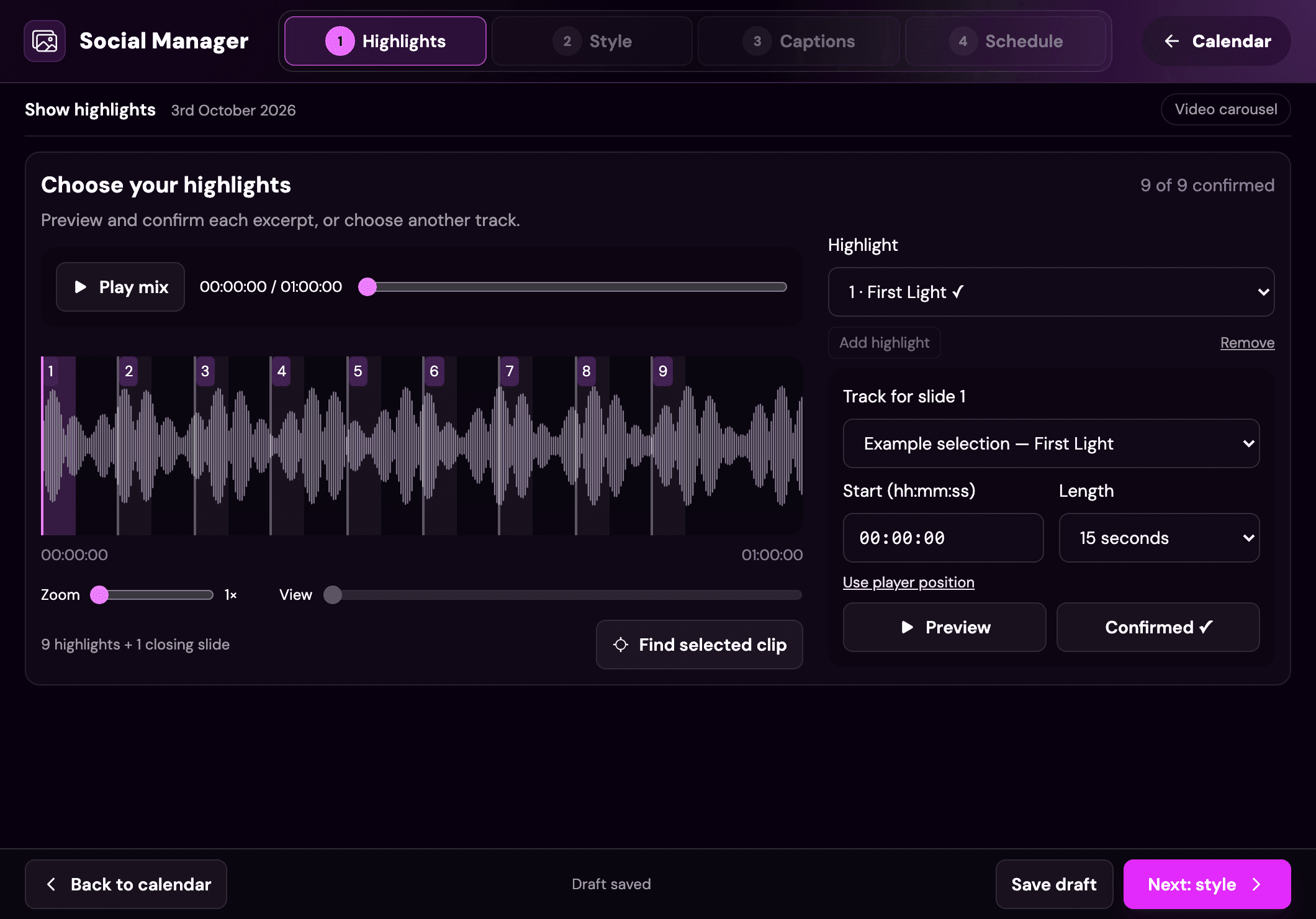Click the Save draft button
The width and height of the screenshot is (1316, 919).
[x=1054, y=884]
